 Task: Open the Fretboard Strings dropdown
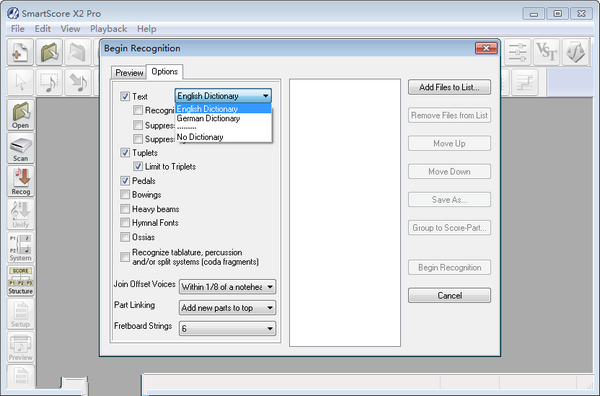point(227,329)
